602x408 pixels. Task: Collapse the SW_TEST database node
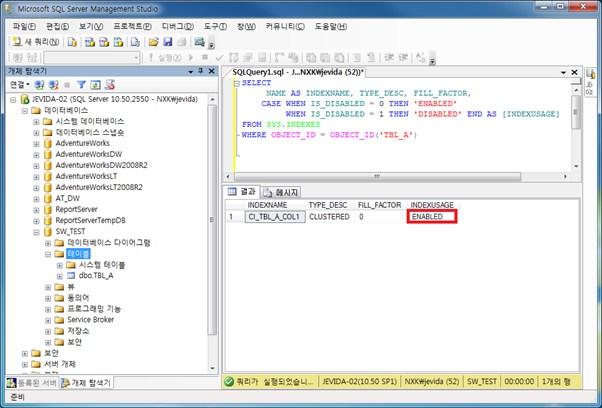(x=36, y=232)
